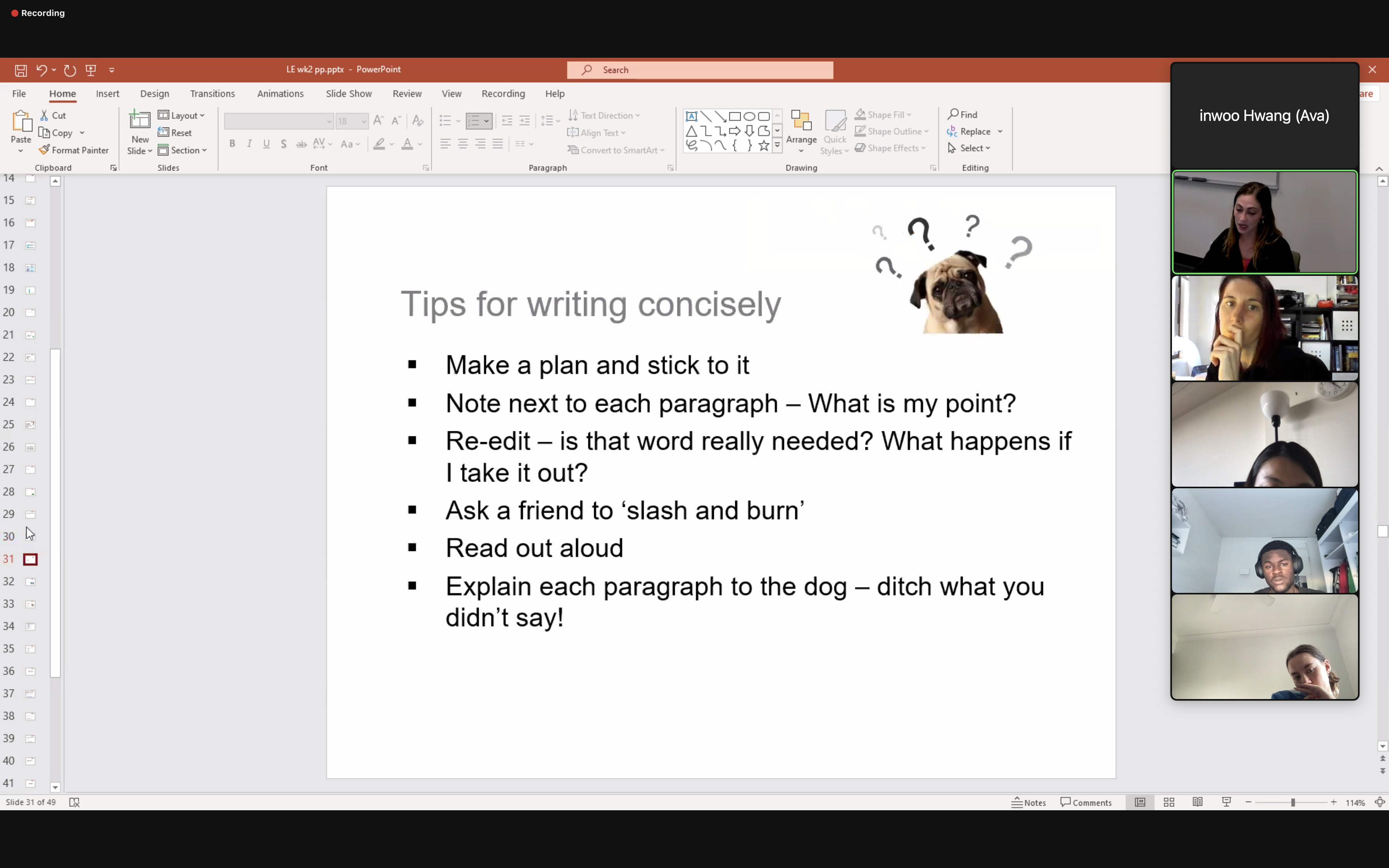Start Slide Show from status bar icon
Viewport: 1389px width, 868px height.
(1227, 802)
